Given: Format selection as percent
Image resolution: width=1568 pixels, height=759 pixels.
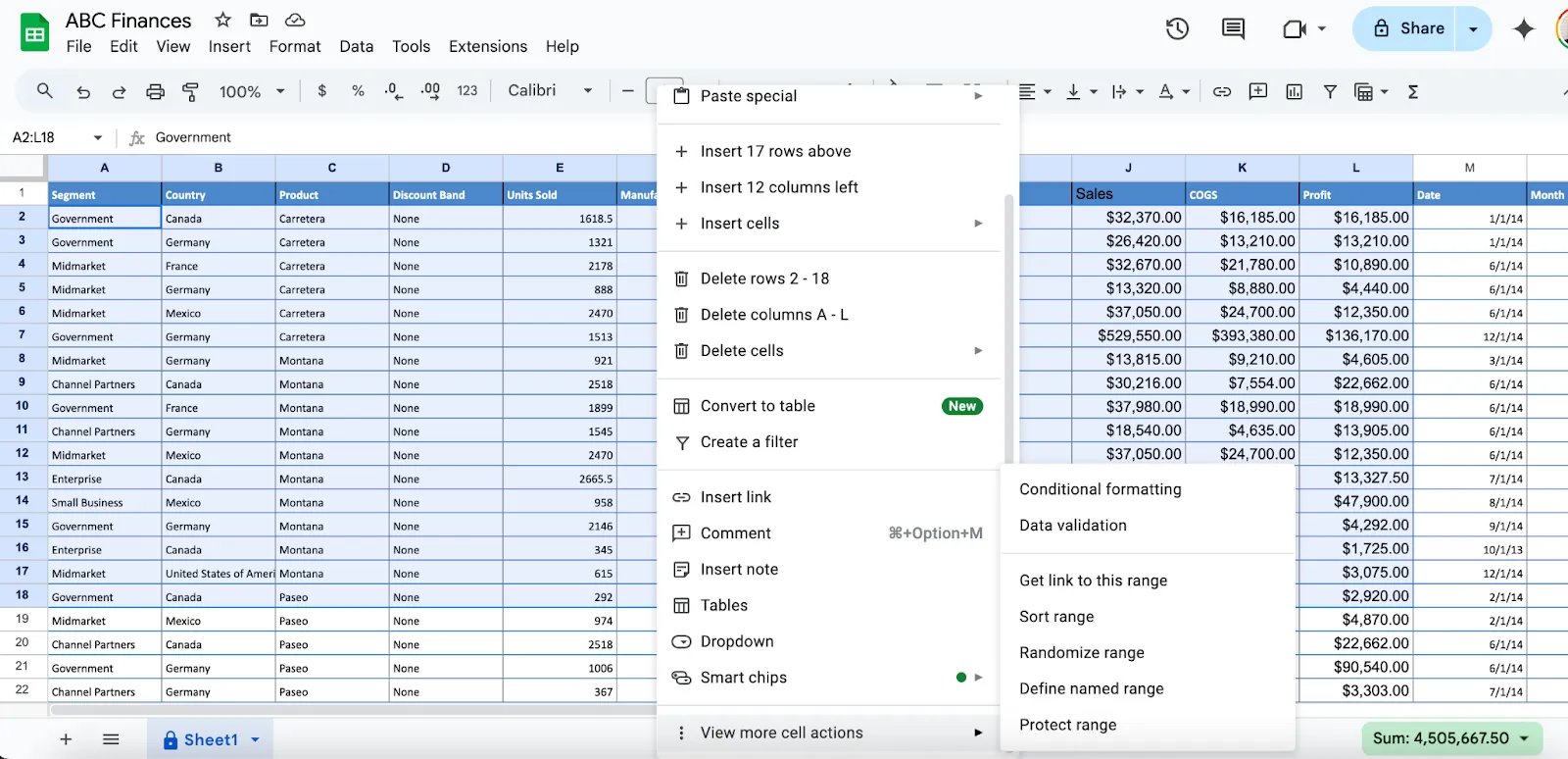Looking at the screenshot, I should (358, 91).
